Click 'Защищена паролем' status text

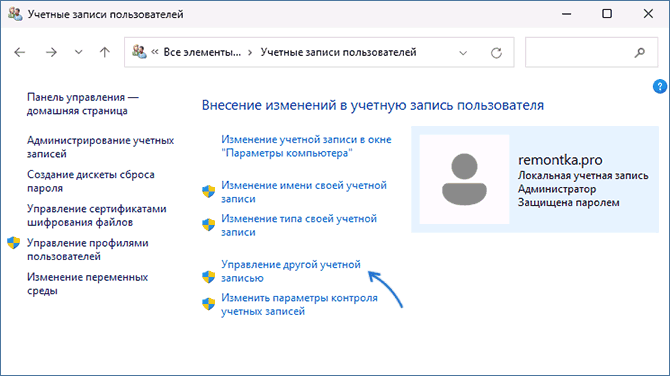click(568, 203)
